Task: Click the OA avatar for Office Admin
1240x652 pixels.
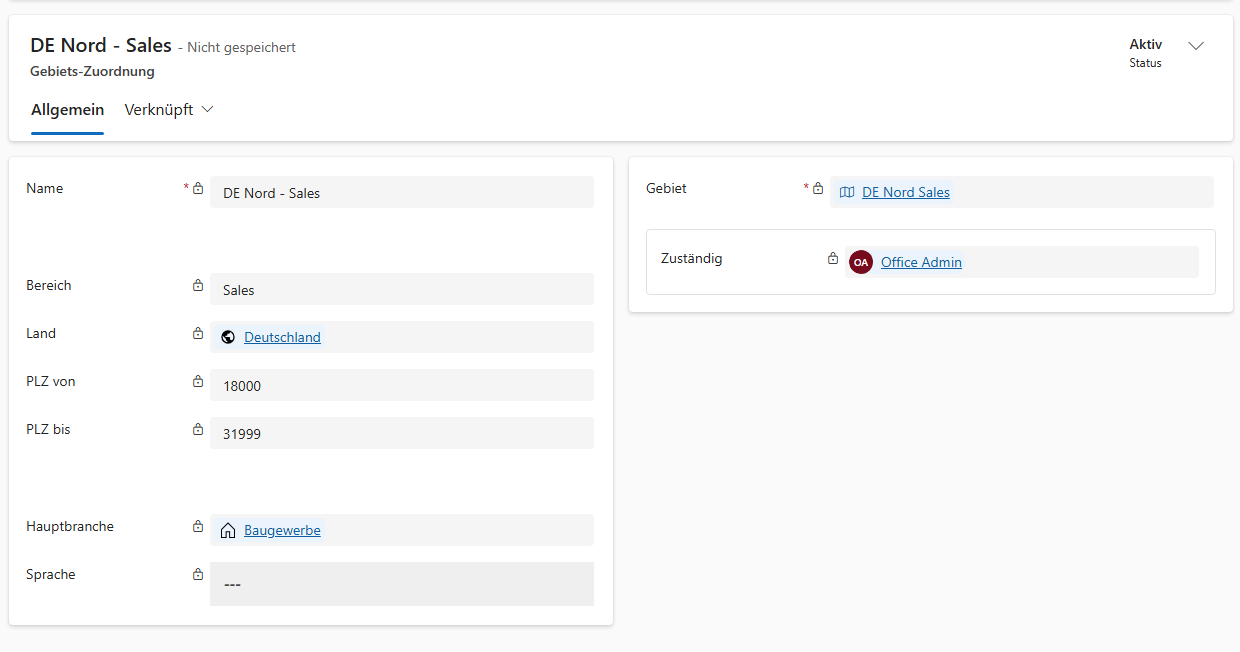Action: pos(860,262)
